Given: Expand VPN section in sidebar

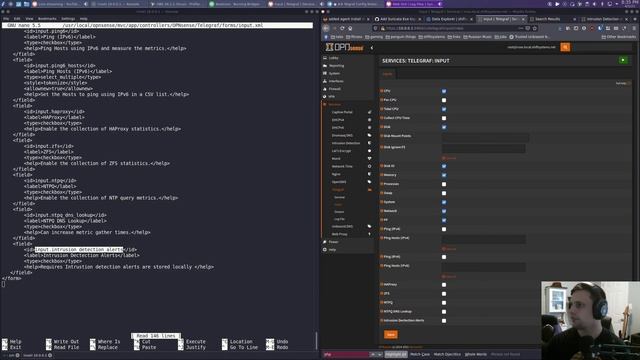Looking at the screenshot, I should [331, 97].
